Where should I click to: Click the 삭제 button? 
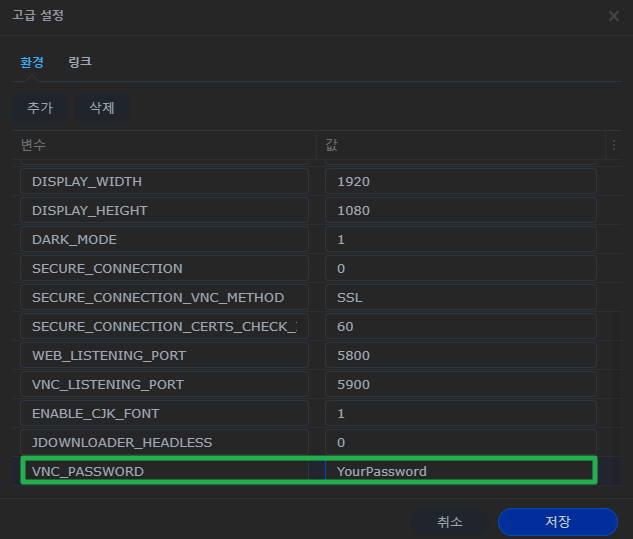coord(102,108)
